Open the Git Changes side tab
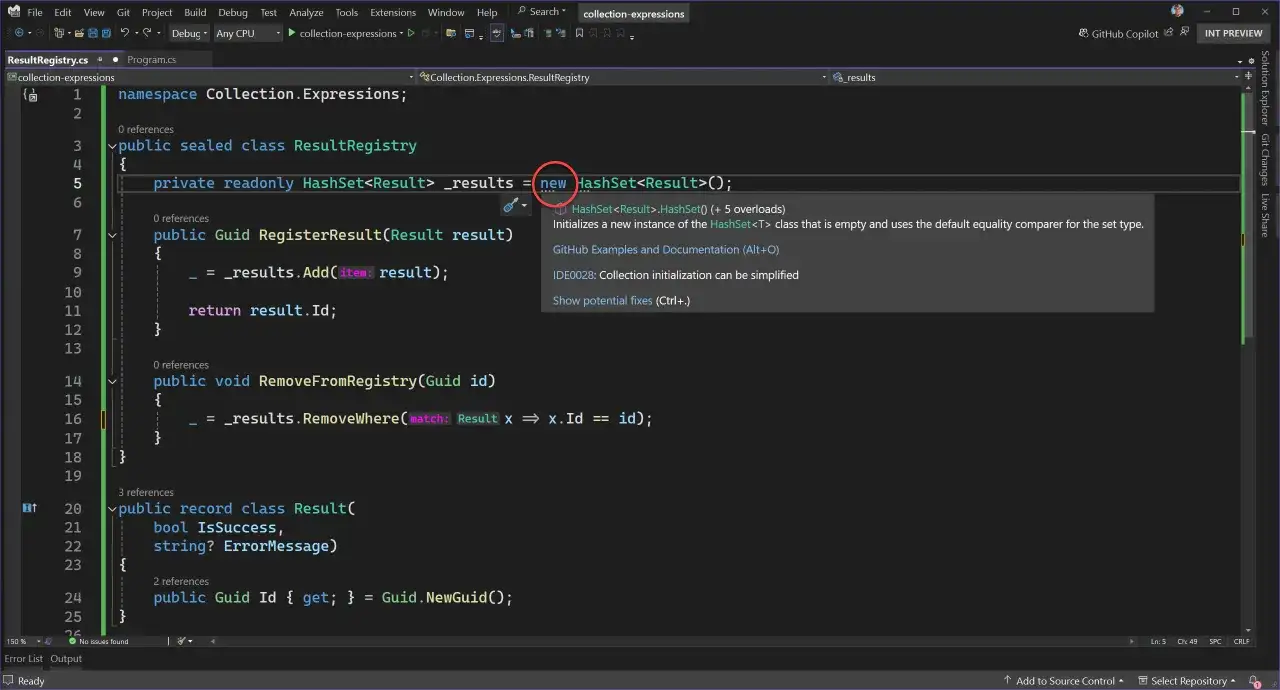Screen dimensions: 1280x690 [x=1265, y=160]
